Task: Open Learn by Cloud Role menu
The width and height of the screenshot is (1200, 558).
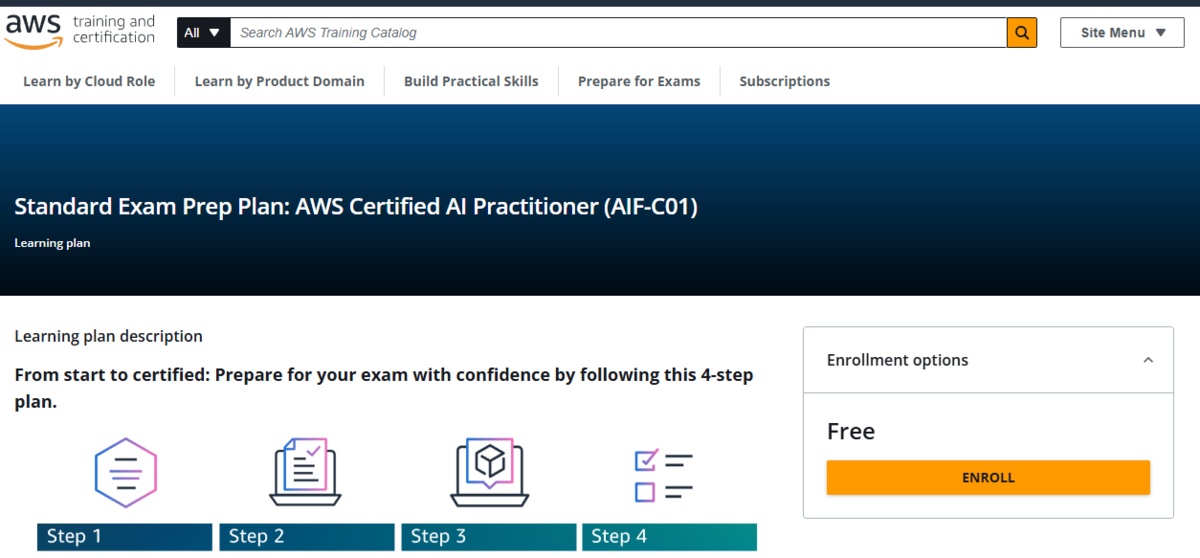Action: tap(89, 81)
